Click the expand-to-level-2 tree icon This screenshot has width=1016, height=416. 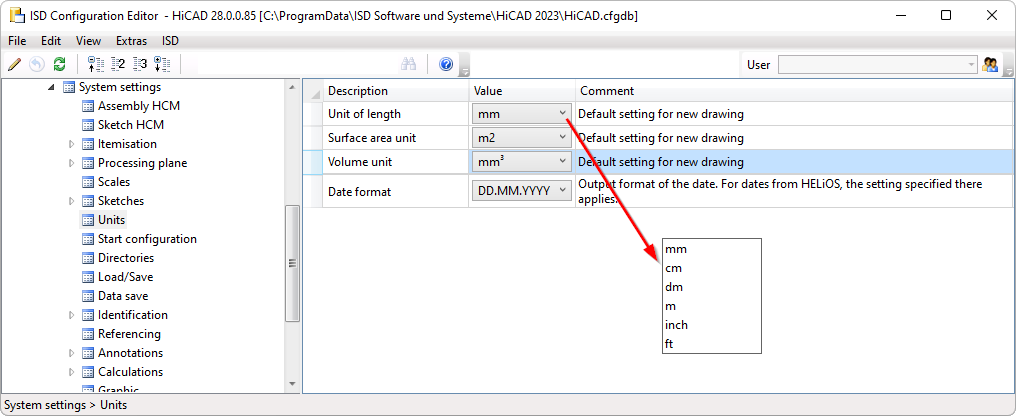click(118, 64)
